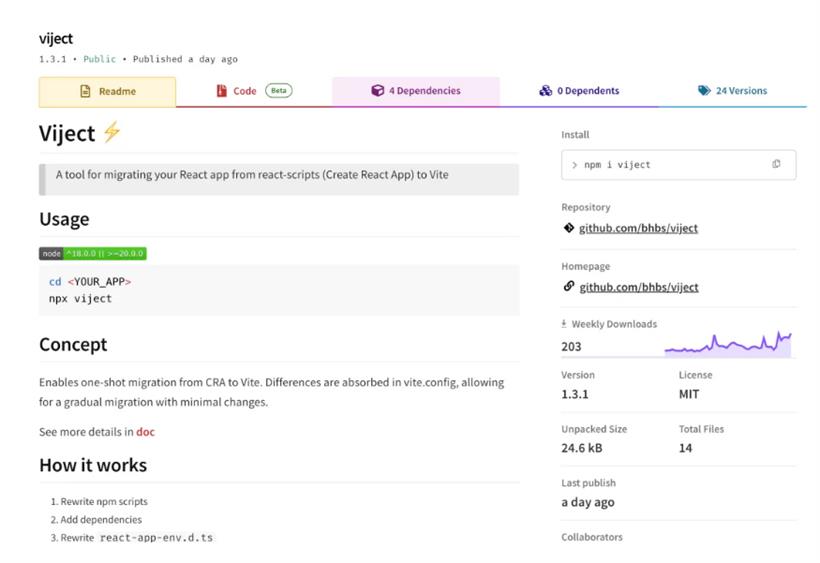Click the 'Add dependencies' list item
820x563 pixels.
[x=101, y=520]
